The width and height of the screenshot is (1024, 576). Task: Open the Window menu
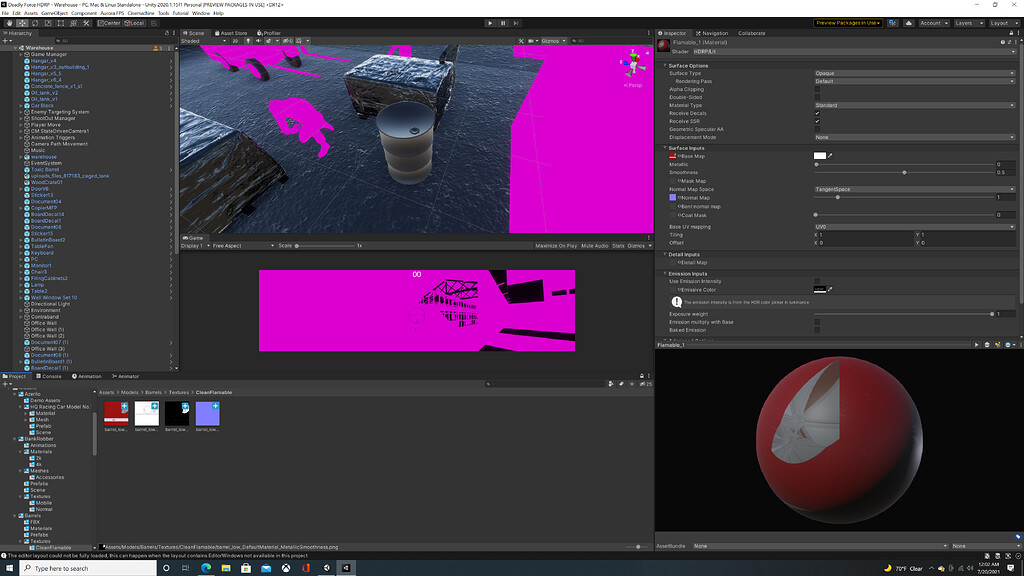click(x=196, y=14)
